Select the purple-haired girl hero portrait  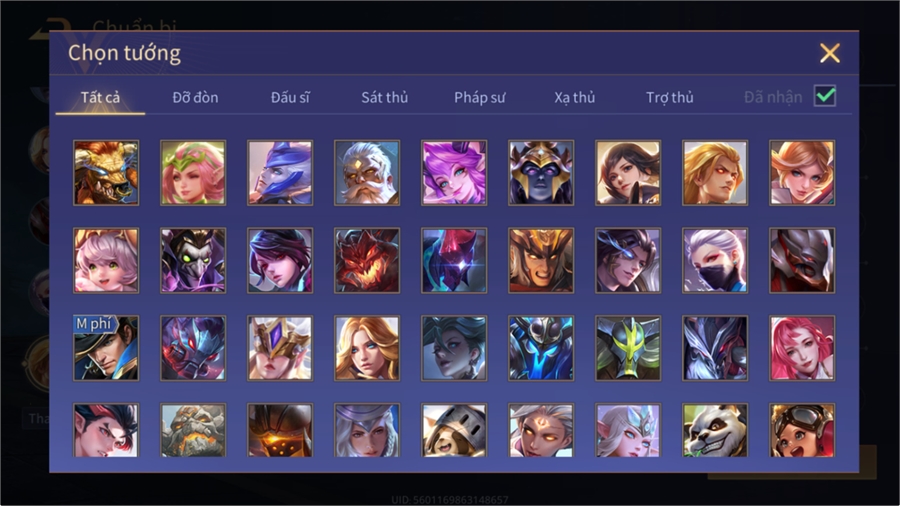[x=454, y=173]
